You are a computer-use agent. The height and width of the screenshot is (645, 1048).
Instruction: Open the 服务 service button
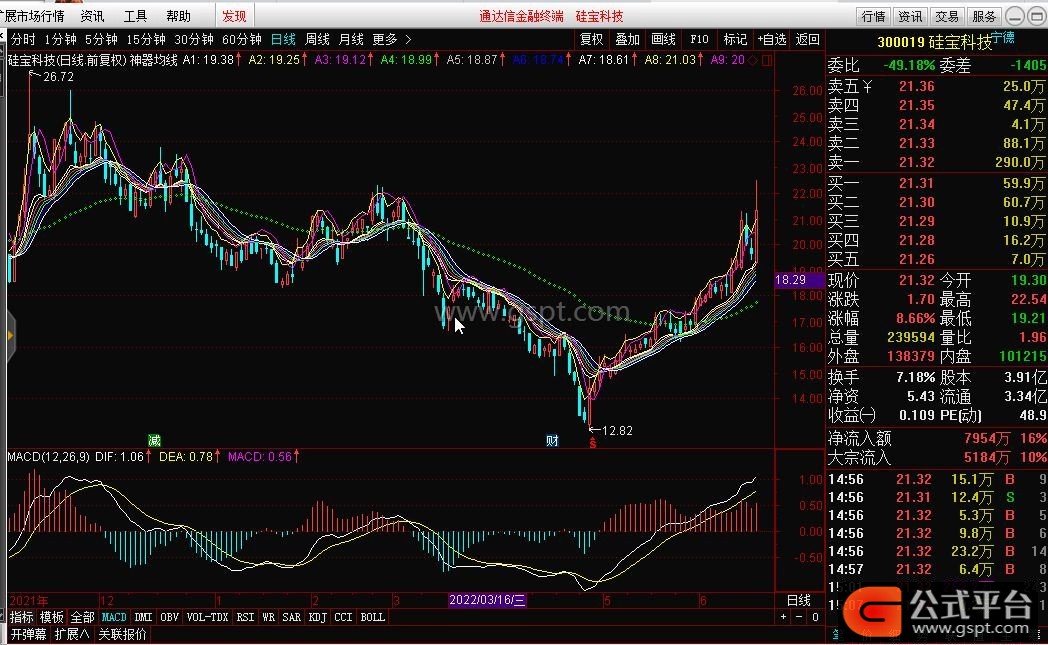(984, 16)
